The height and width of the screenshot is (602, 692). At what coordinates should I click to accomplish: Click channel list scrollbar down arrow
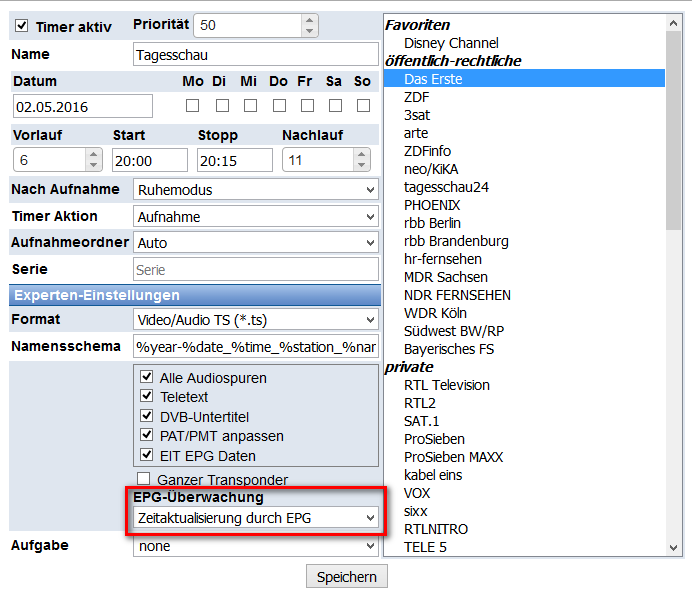[x=673, y=548]
